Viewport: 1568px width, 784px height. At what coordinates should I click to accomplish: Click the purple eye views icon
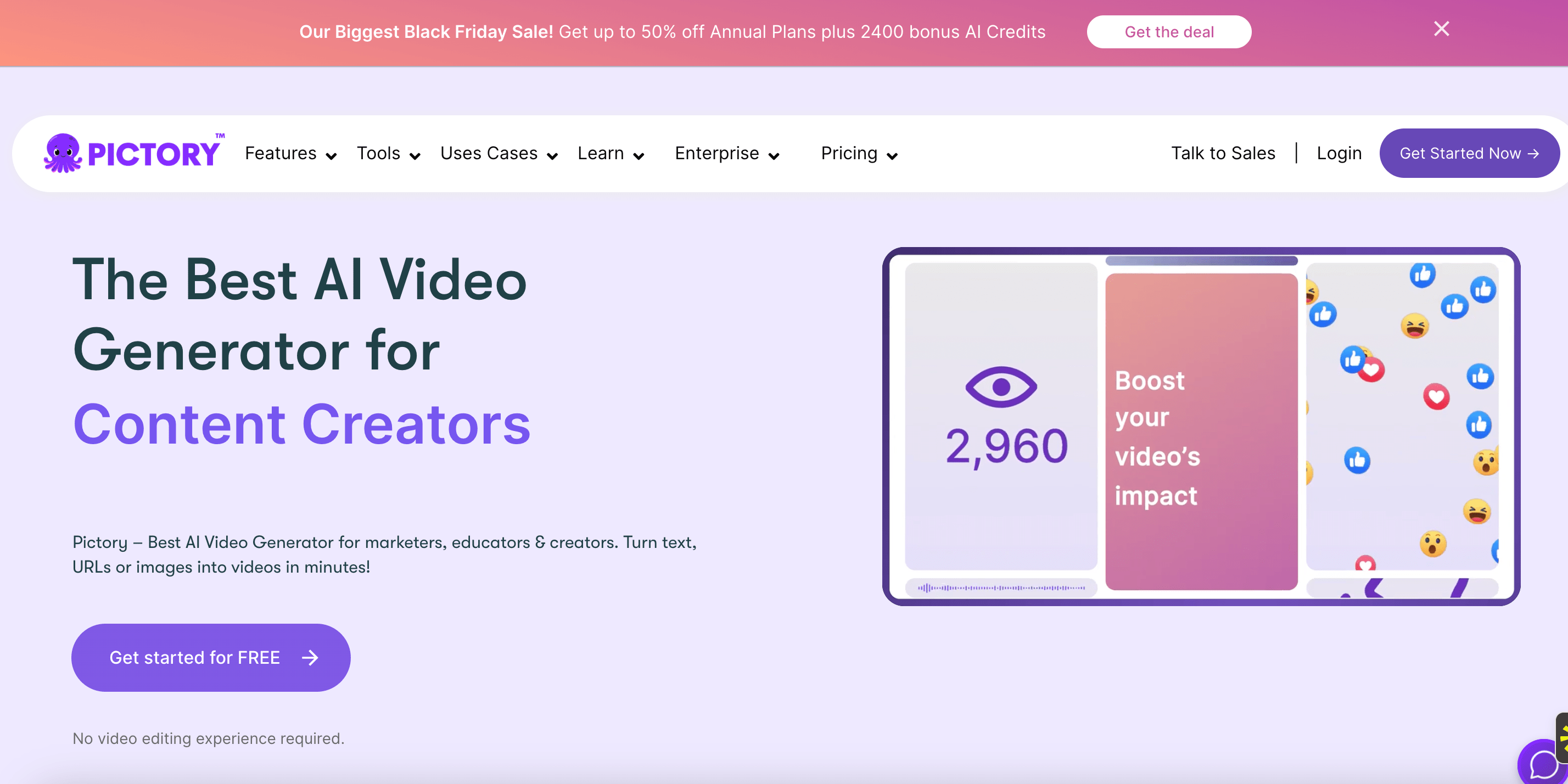coord(1001,387)
